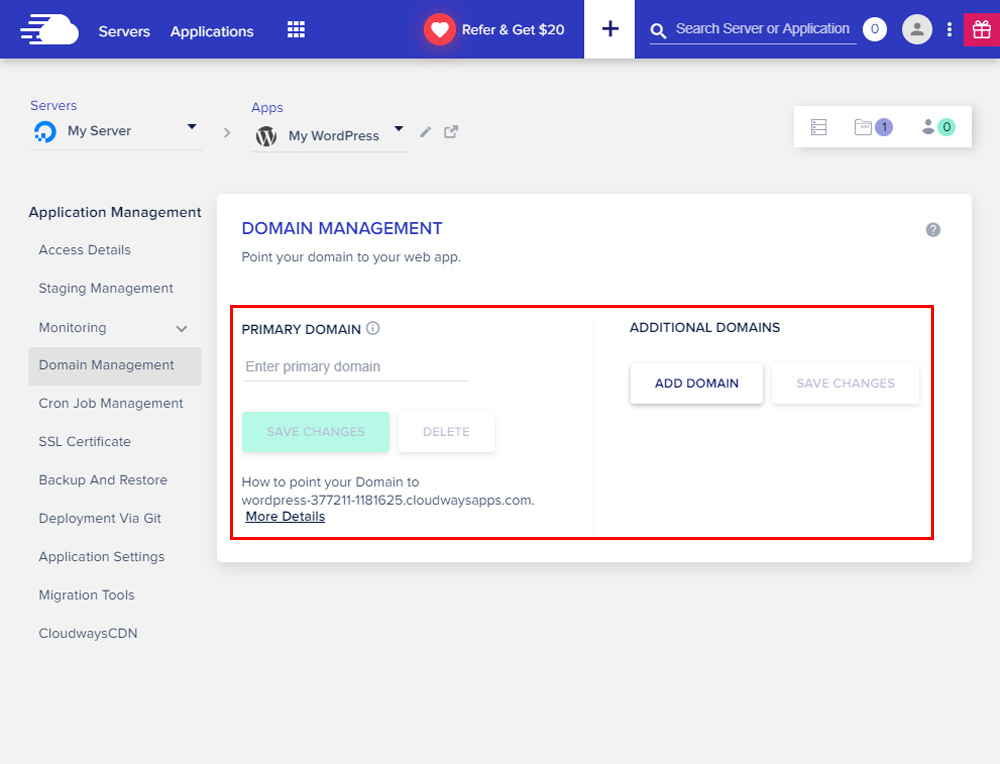Click the Delete button
The width and height of the screenshot is (1000, 764).
point(446,432)
